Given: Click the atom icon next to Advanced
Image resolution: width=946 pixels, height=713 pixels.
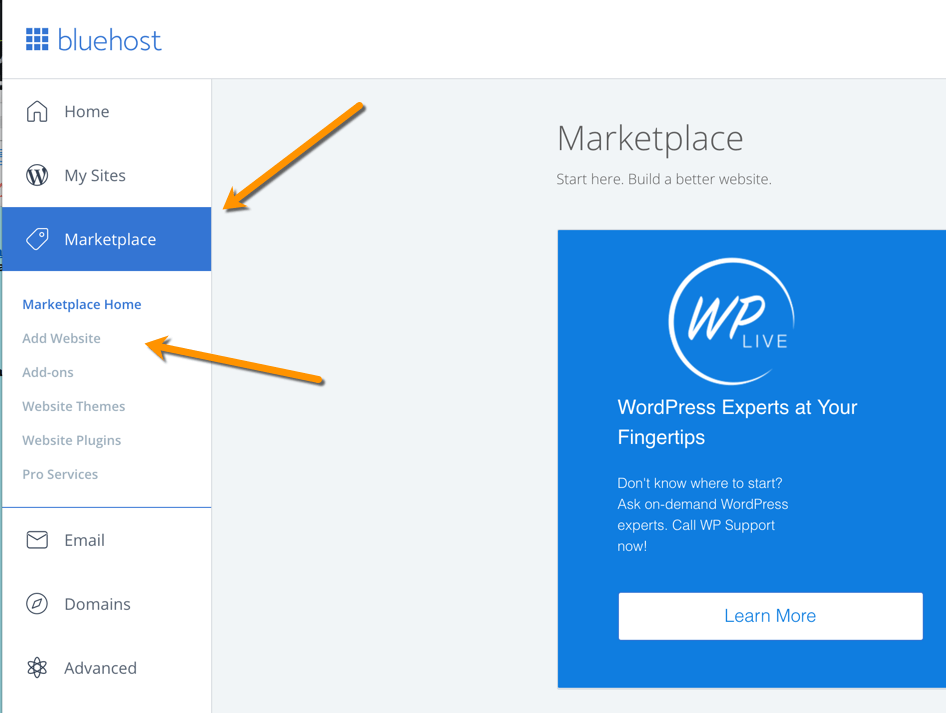Looking at the screenshot, I should [x=39, y=668].
